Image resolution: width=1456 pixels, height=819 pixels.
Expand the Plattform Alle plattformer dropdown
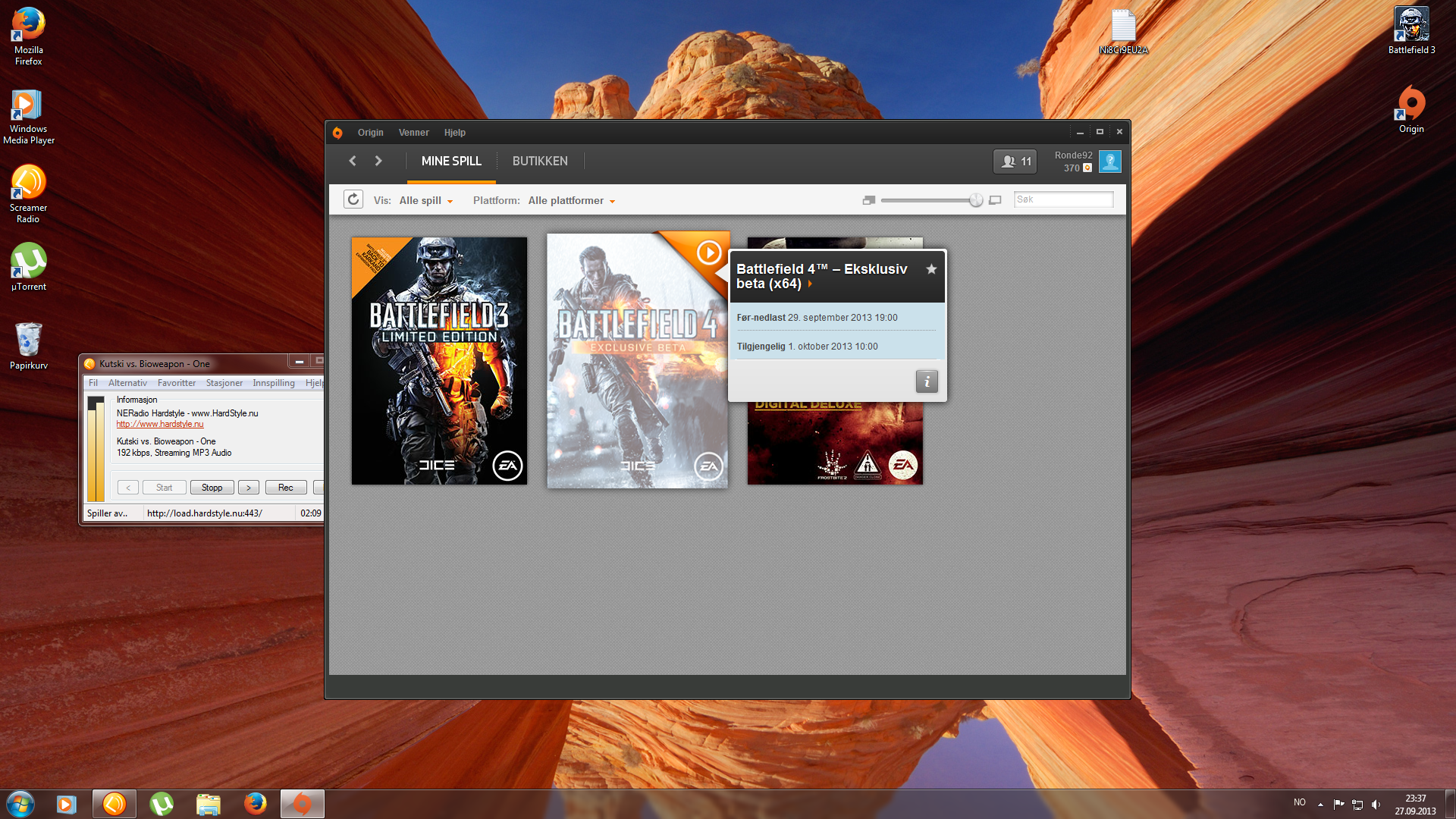point(572,201)
